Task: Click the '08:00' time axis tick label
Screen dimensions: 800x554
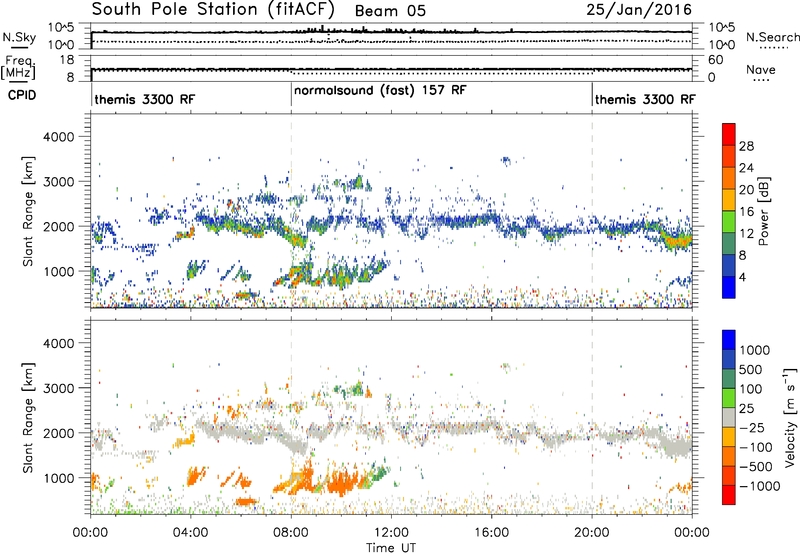Action: tap(291, 533)
